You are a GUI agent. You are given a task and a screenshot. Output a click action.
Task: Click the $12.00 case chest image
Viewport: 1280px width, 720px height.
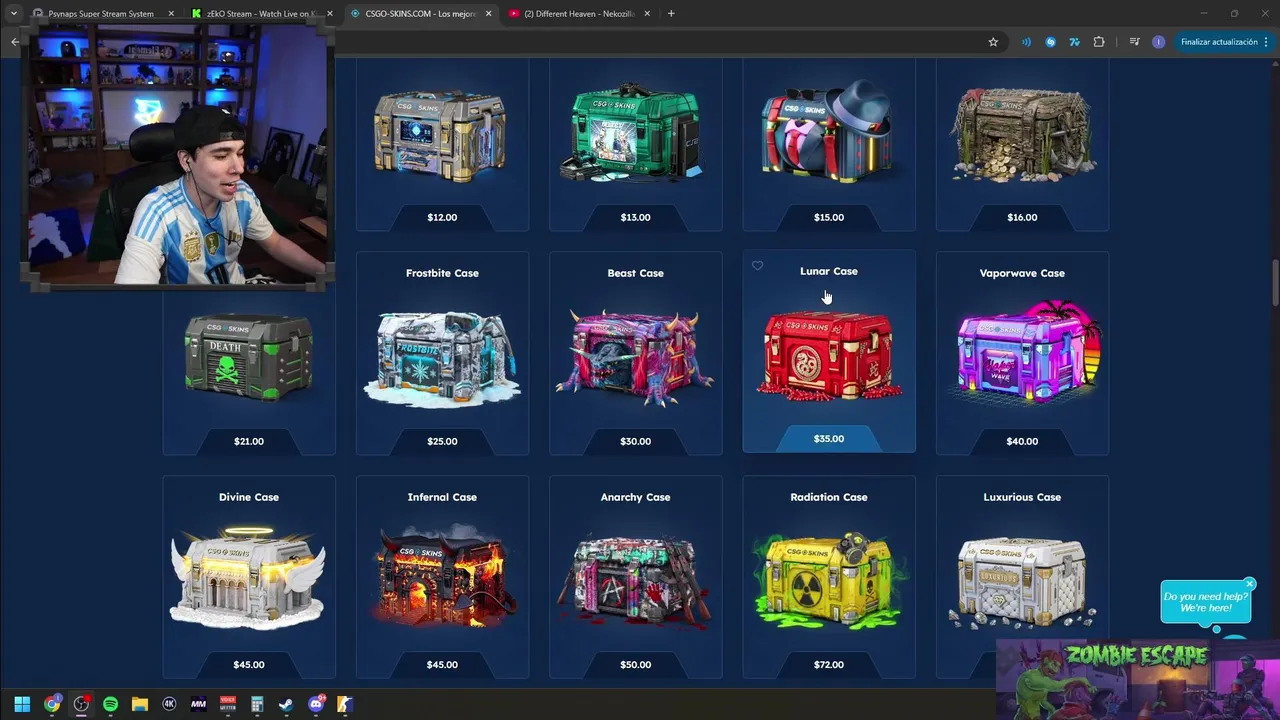(440, 136)
